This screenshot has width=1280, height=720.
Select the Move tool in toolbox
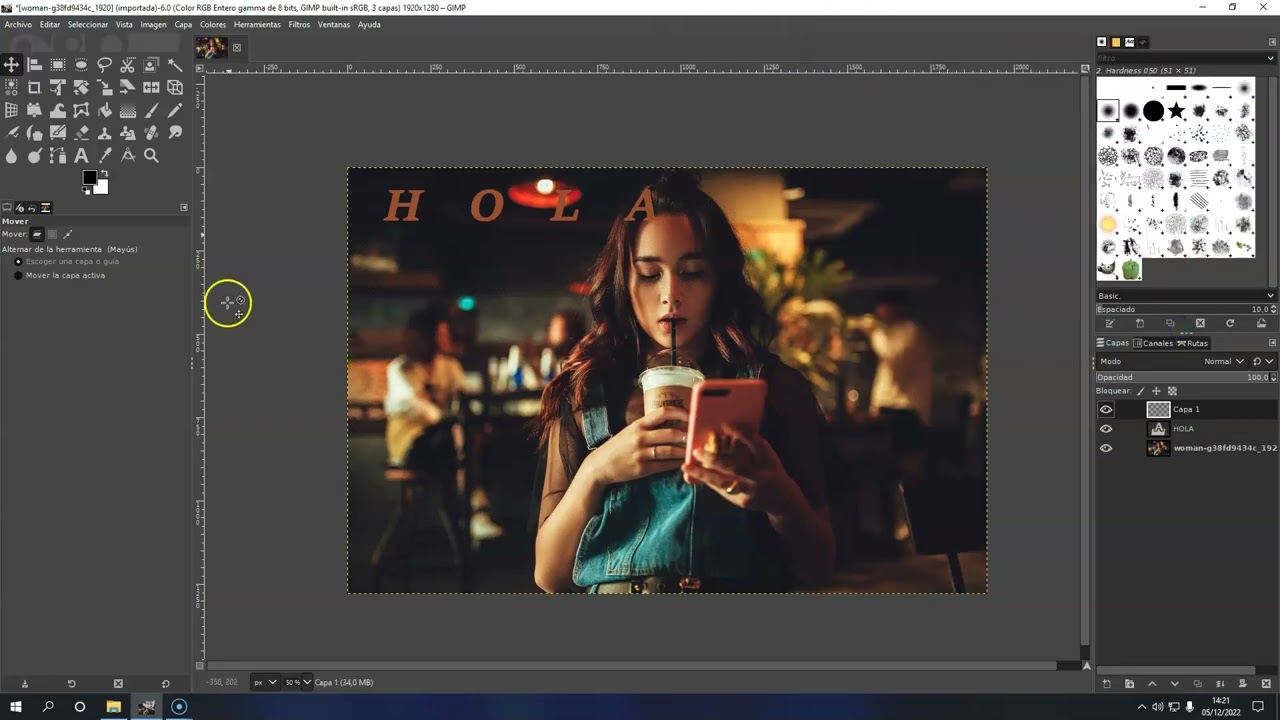[11, 65]
